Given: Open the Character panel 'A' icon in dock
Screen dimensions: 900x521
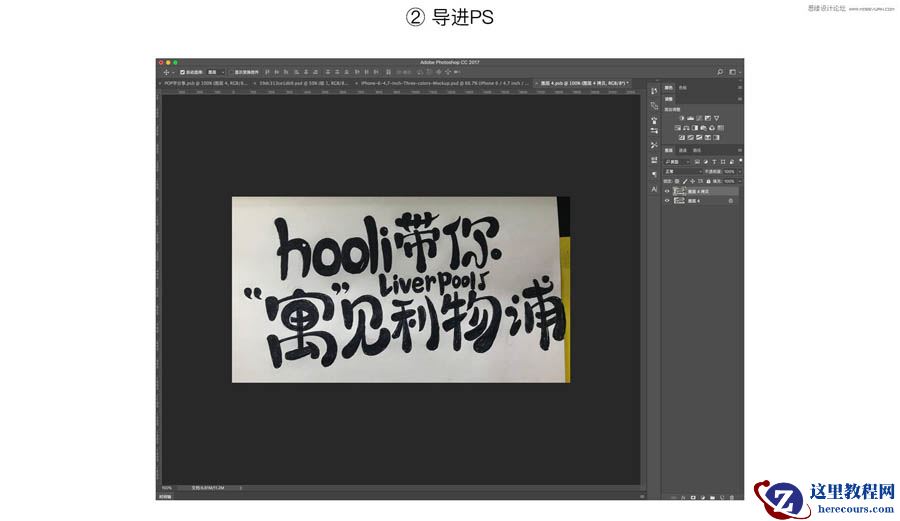Looking at the screenshot, I should coord(654,189).
